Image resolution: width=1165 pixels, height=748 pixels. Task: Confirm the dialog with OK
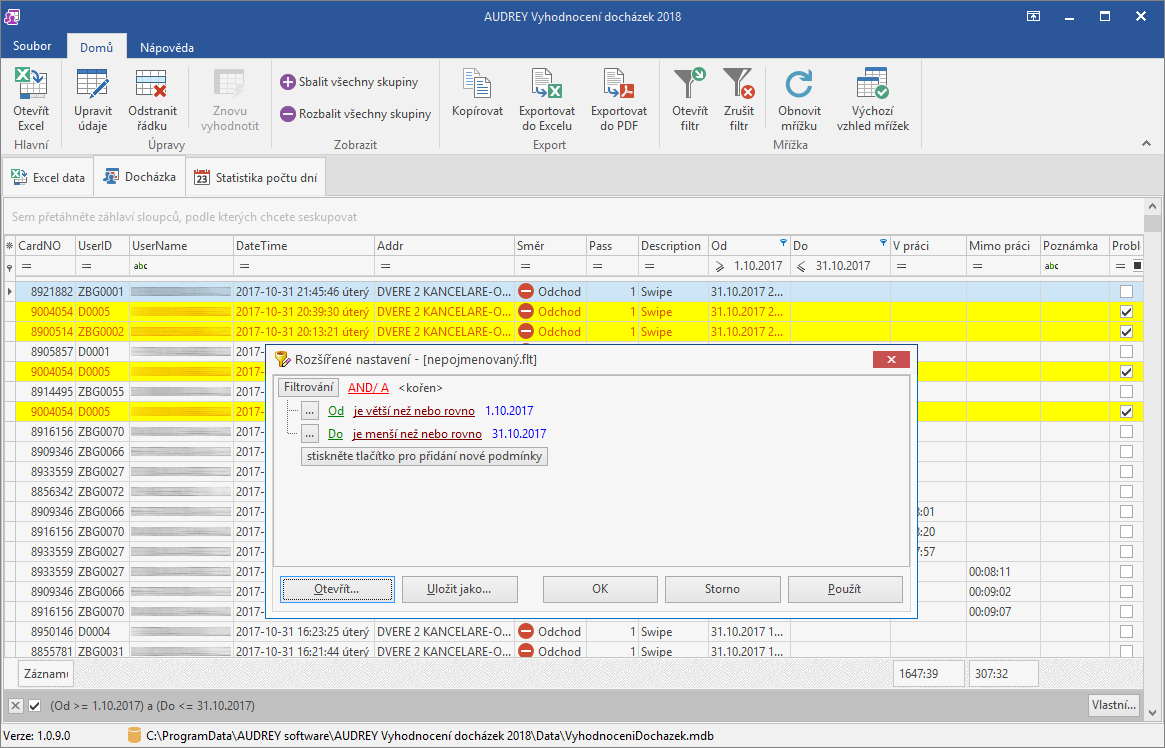(x=600, y=589)
